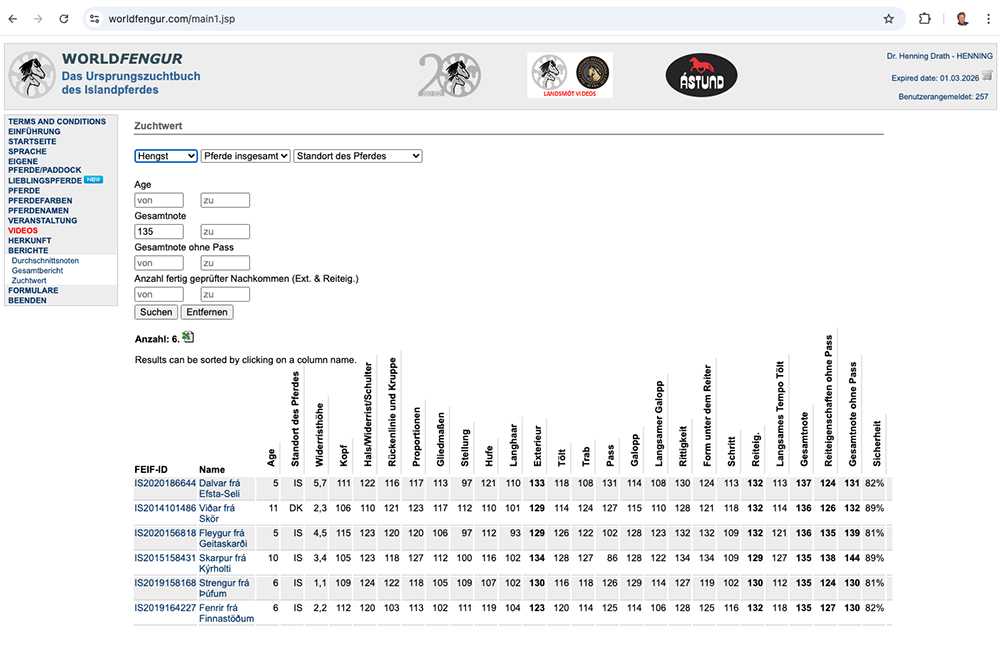Screen dimensions: 1000x667
Task: Open the Landsmót Videos banner
Action: click(x=570, y=75)
